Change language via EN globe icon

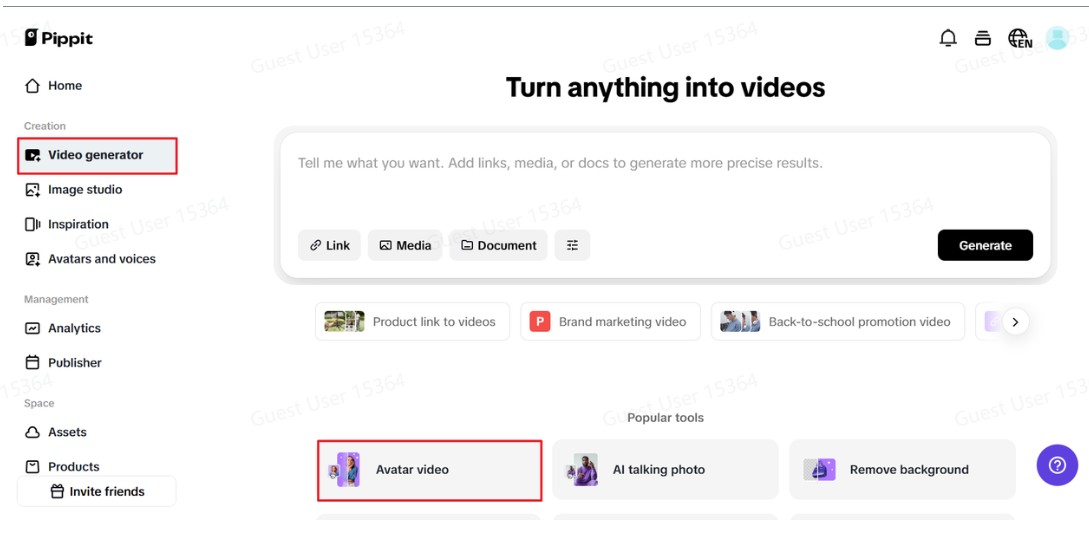[1020, 38]
